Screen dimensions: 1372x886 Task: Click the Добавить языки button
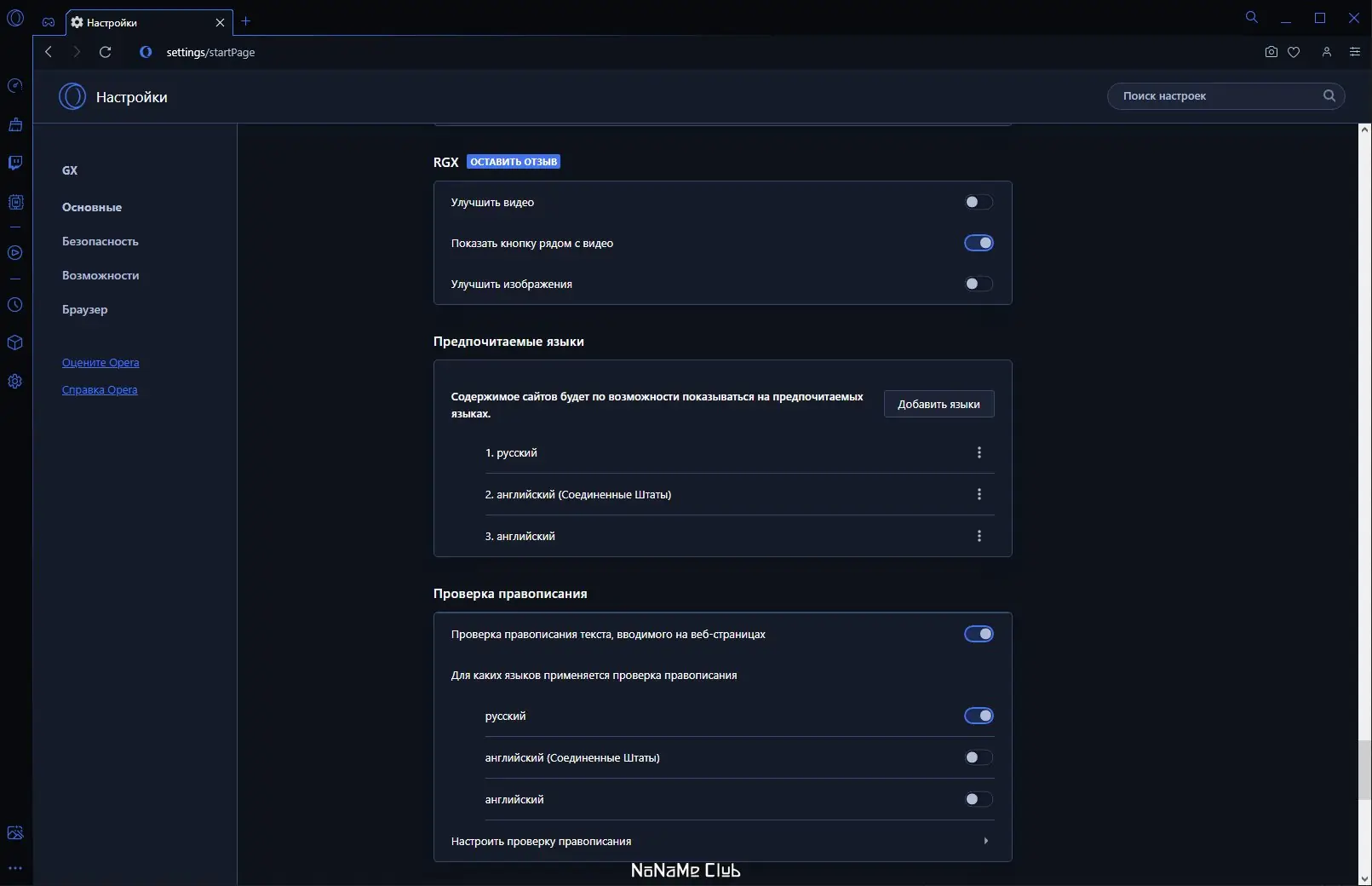point(939,404)
